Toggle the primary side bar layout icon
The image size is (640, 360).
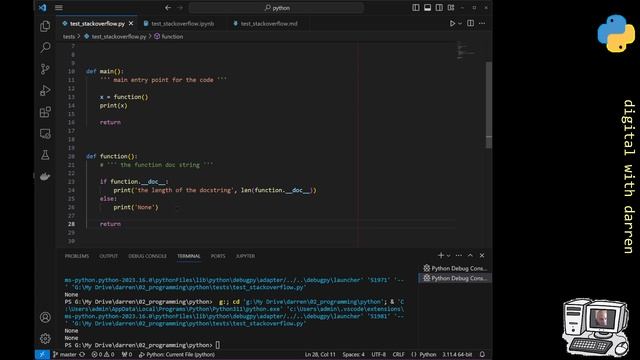[x=416, y=7]
